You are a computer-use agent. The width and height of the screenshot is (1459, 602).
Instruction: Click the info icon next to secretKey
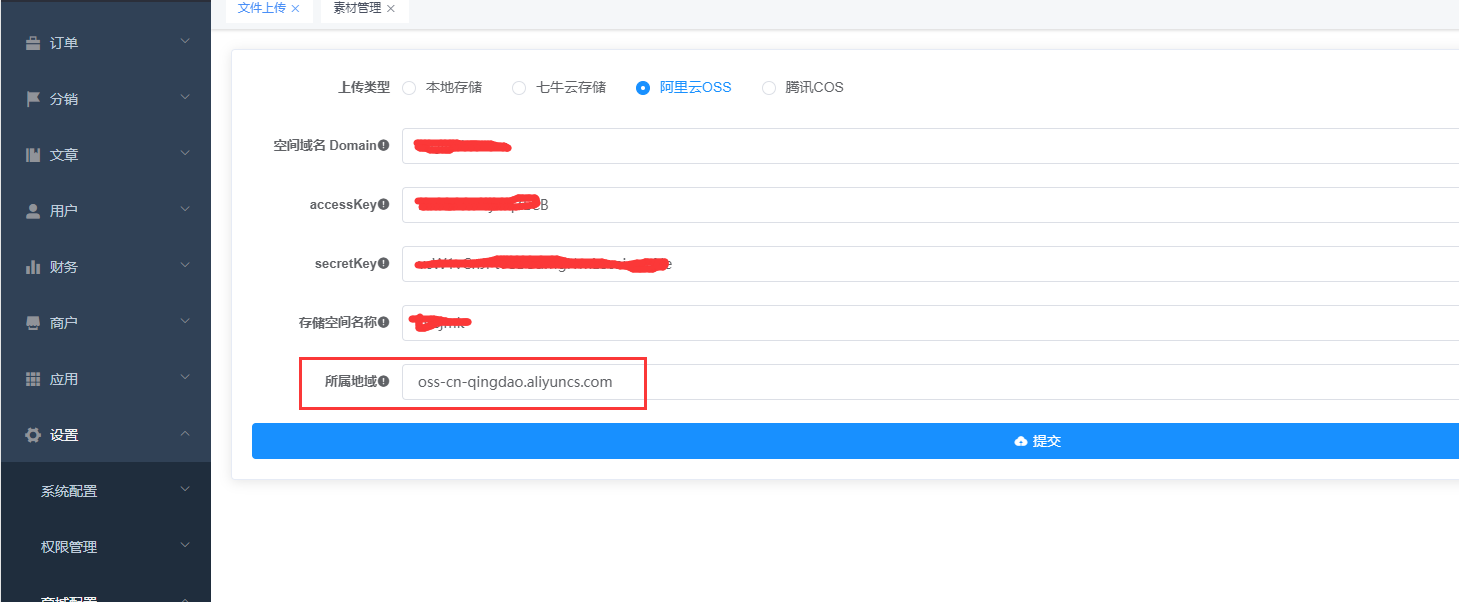pos(384,264)
